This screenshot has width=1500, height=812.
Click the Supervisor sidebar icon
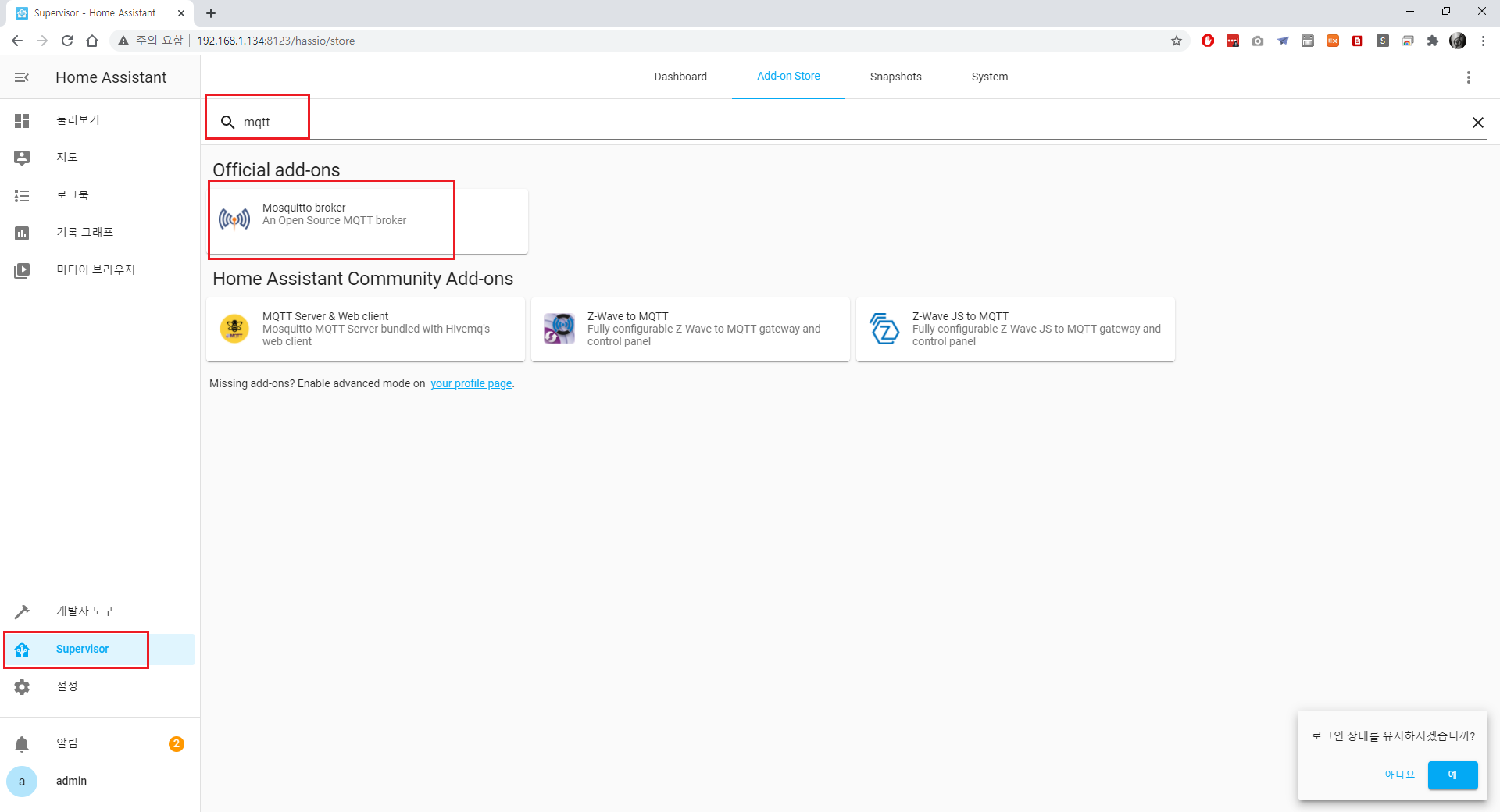pyautogui.click(x=22, y=649)
